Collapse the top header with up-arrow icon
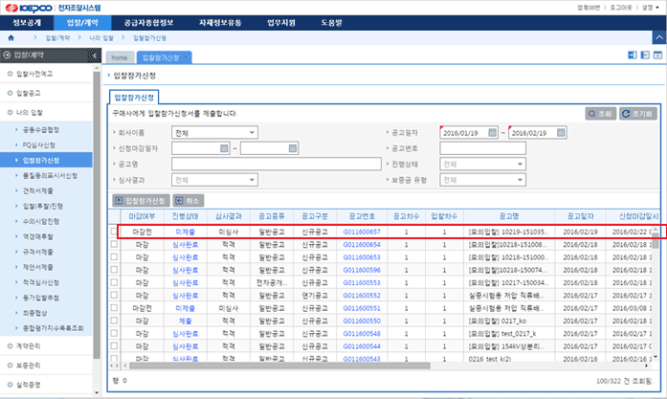This screenshot has width=667, height=399. [x=659, y=37]
